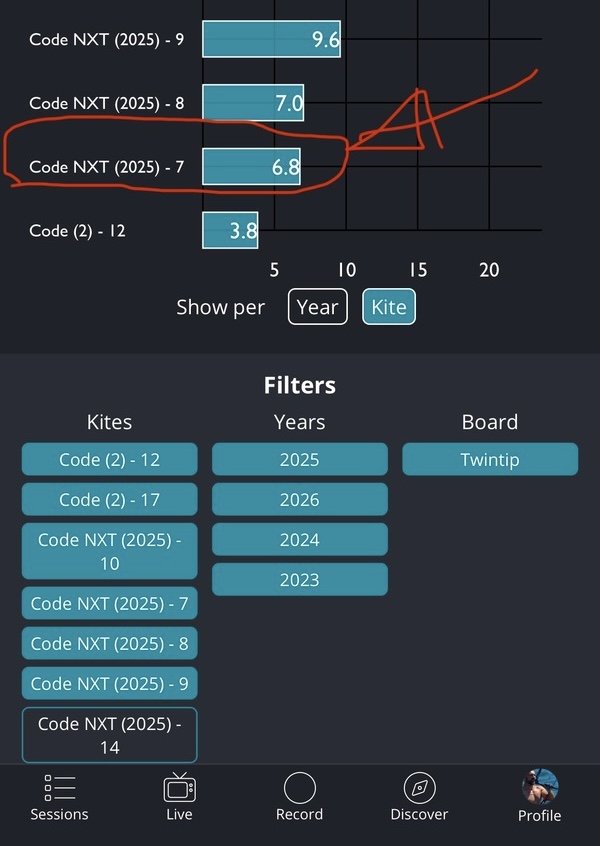This screenshot has width=600, height=846.
Task: Select the 2023 year filter
Action: point(299,580)
